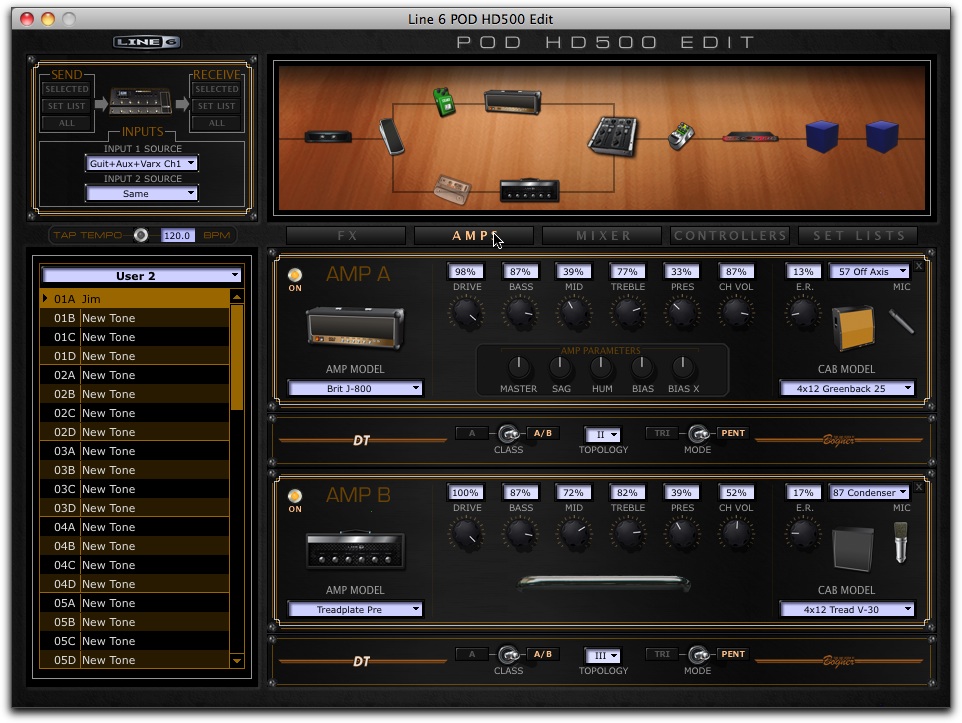Close Amp A panel with X

(x=918, y=266)
